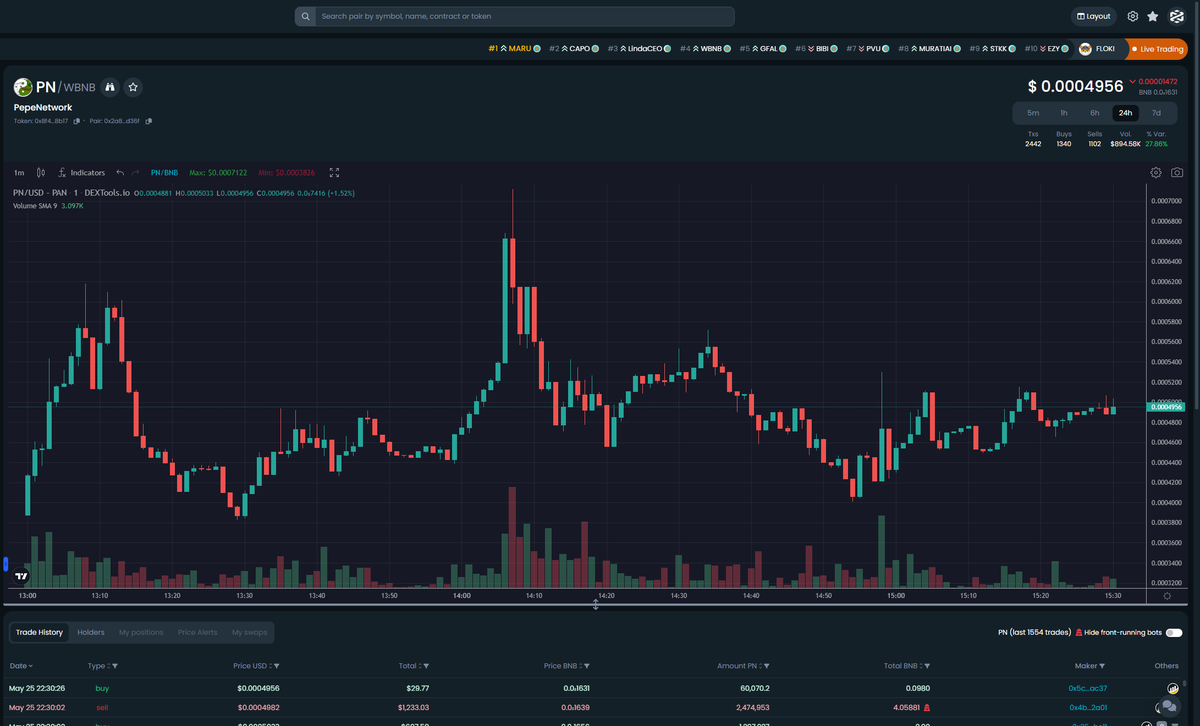The image size is (1200, 726).
Task: Open the candlestick chart style selector
Action: click(x=41, y=172)
